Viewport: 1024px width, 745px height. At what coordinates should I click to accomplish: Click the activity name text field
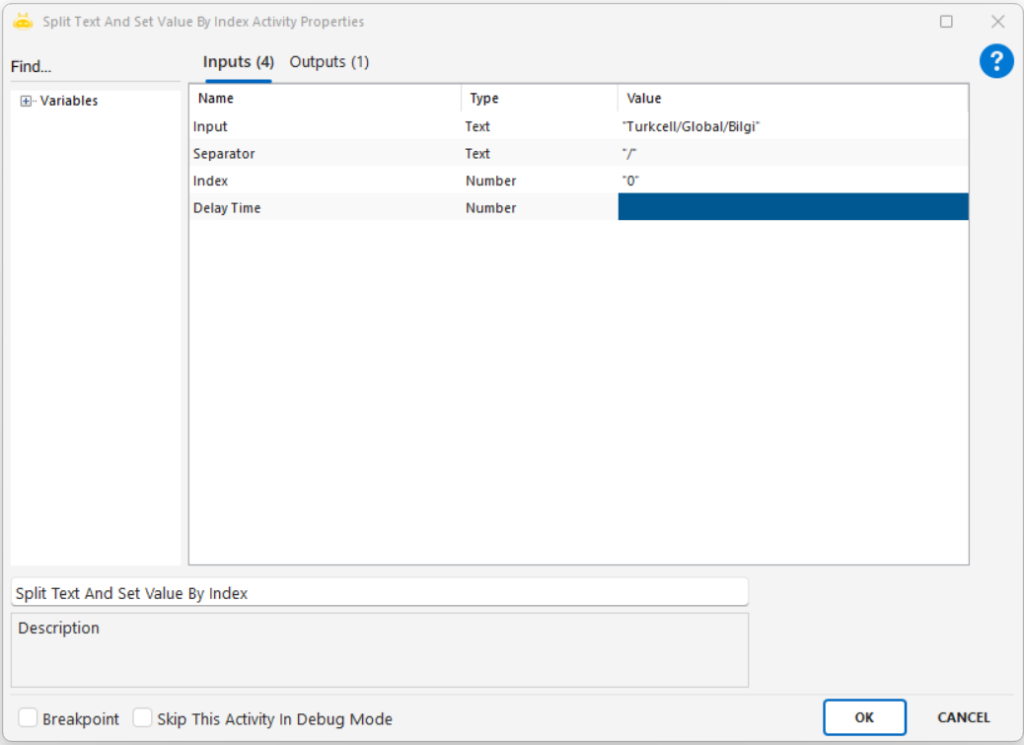point(379,593)
